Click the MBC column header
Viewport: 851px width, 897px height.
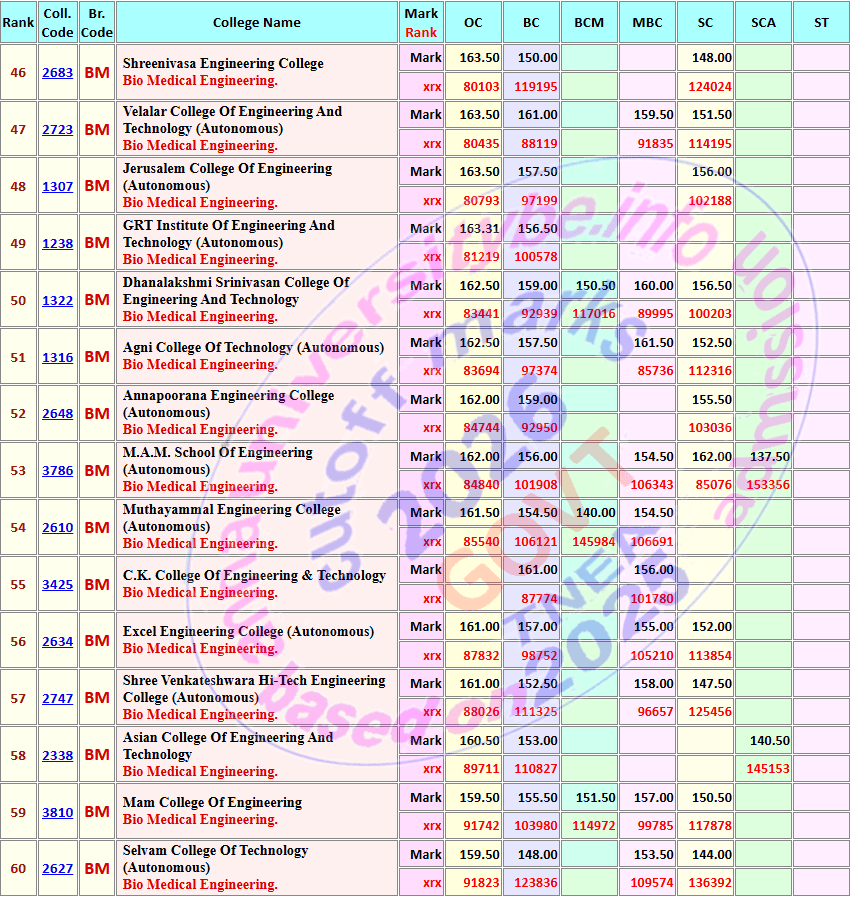[647, 22]
